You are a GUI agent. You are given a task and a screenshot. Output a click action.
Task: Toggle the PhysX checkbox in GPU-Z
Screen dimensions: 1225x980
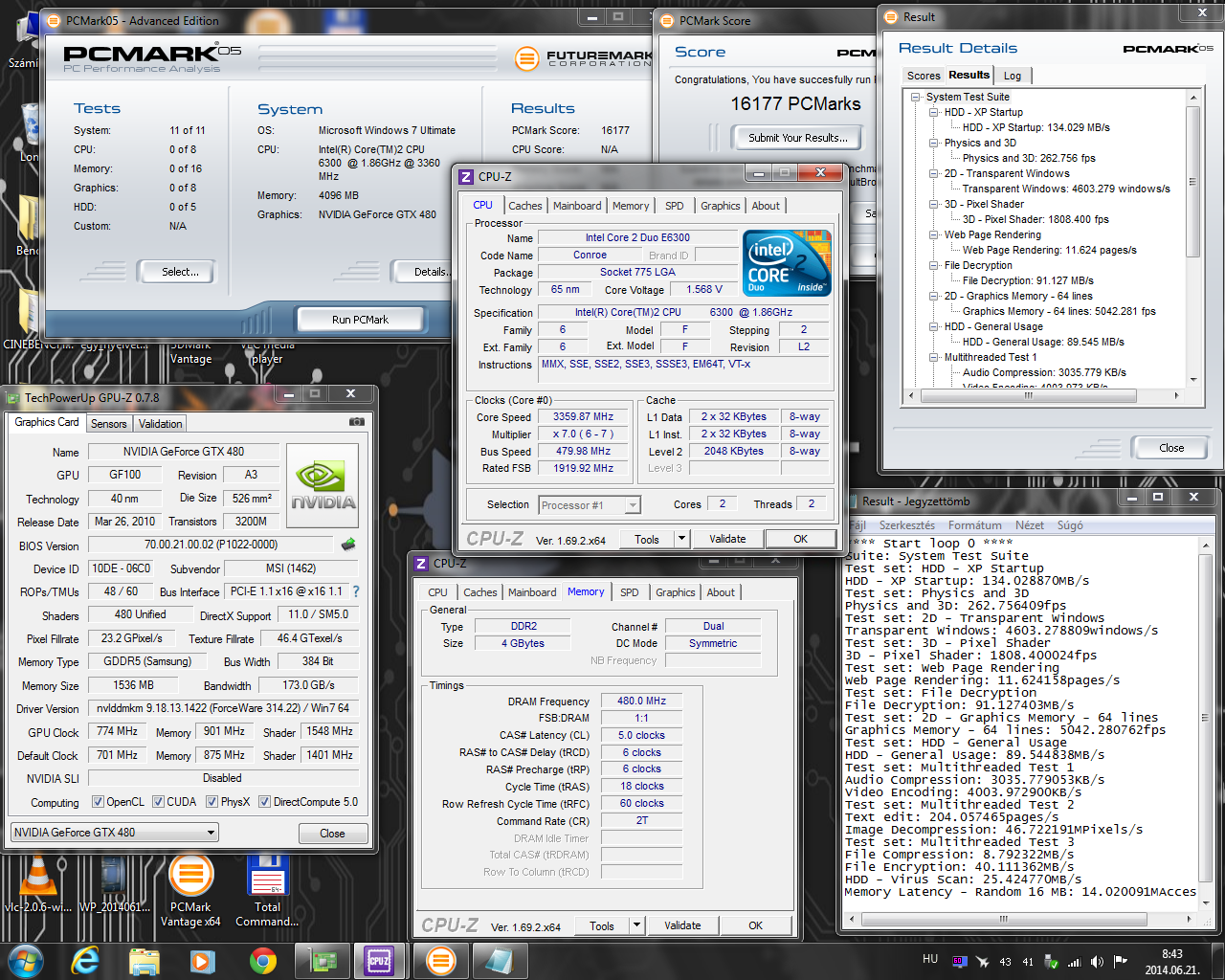click(212, 802)
